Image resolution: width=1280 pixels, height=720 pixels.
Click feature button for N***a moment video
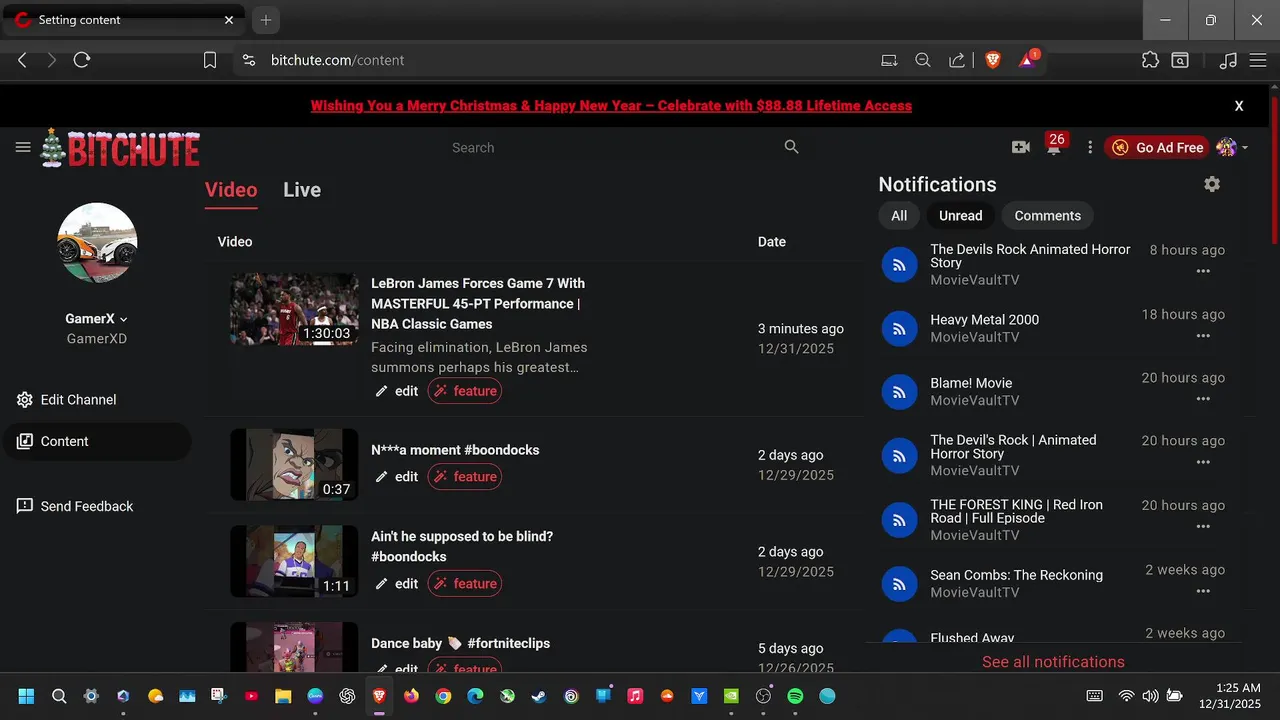click(465, 477)
